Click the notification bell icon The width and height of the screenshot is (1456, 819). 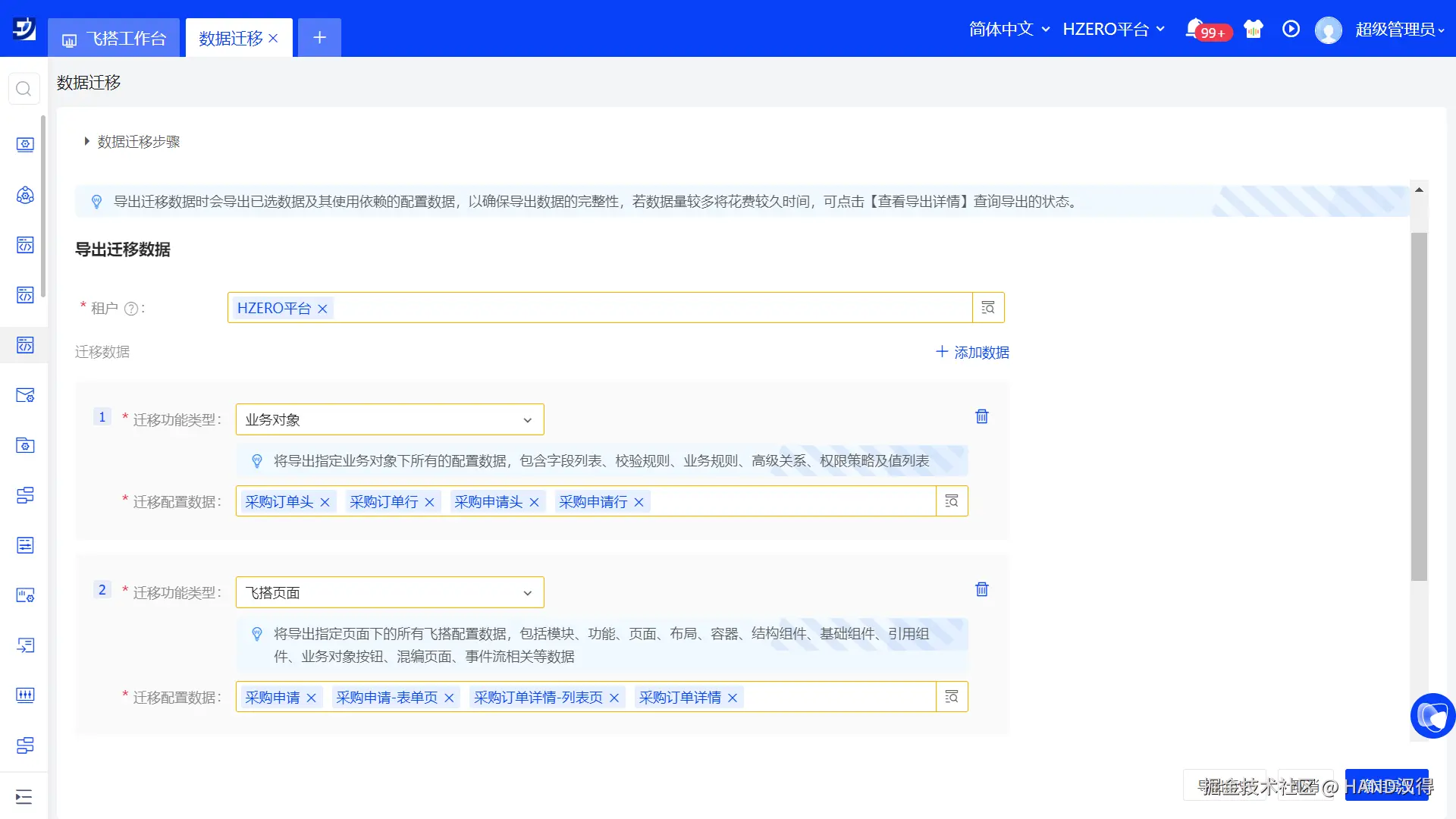pos(1195,28)
